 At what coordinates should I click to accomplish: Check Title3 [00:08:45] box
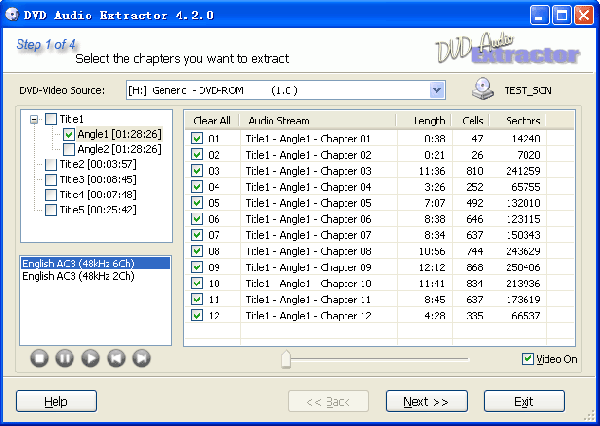[x=51, y=180]
